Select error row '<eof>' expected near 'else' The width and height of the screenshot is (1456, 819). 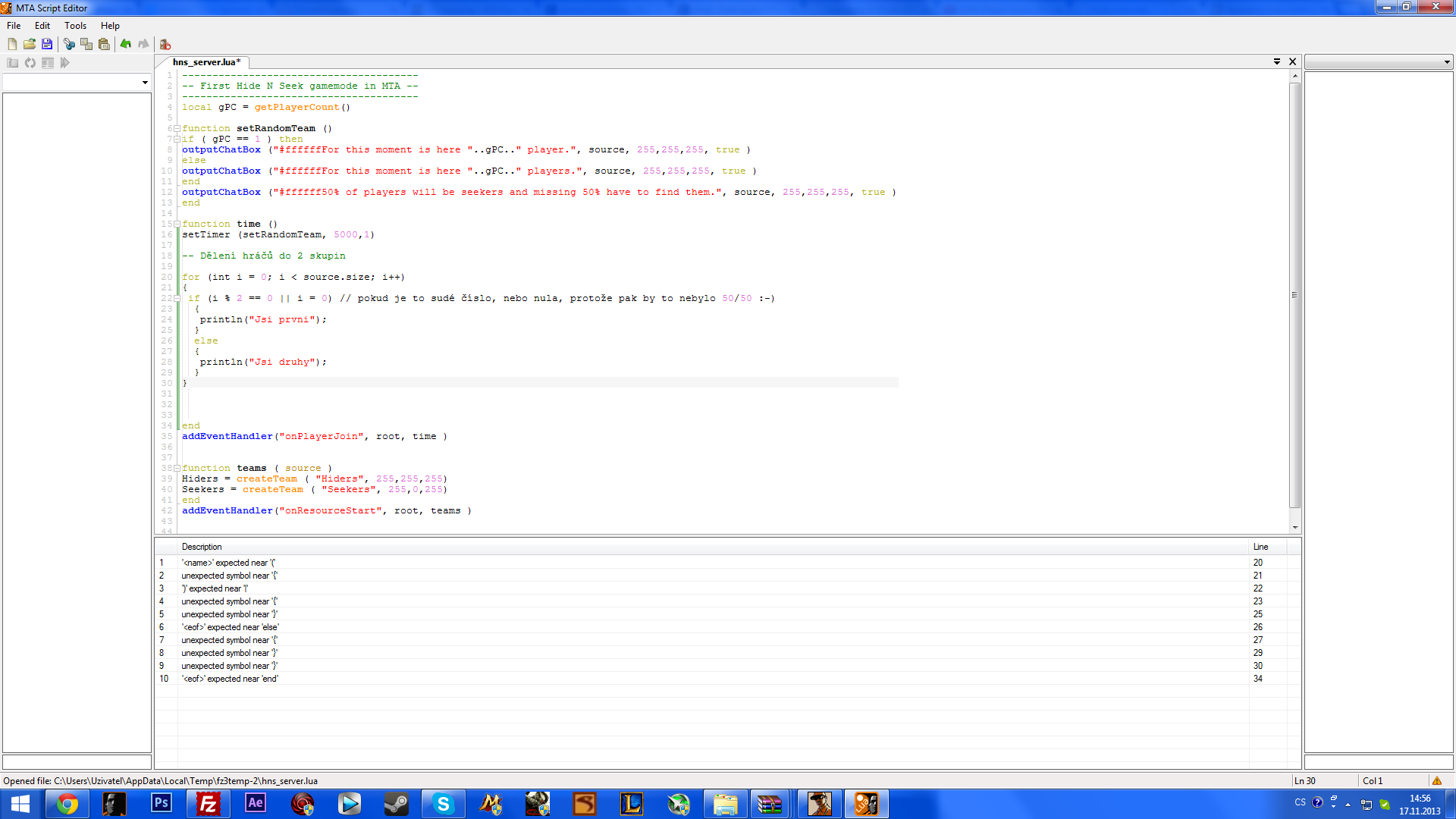pyautogui.click(x=231, y=627)
